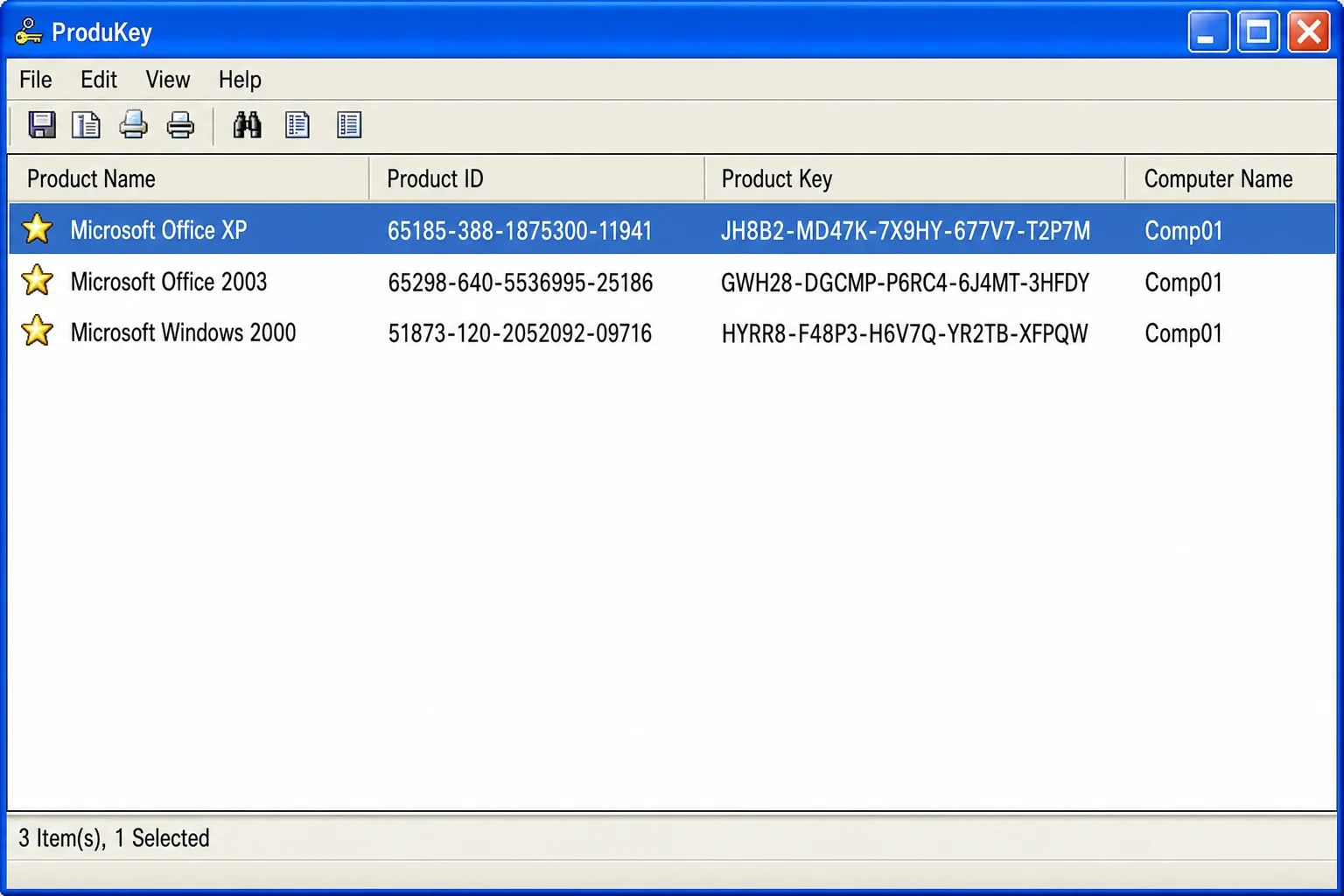Sort by the Product Key column header

pyautogui.click(x=915, y=179)
